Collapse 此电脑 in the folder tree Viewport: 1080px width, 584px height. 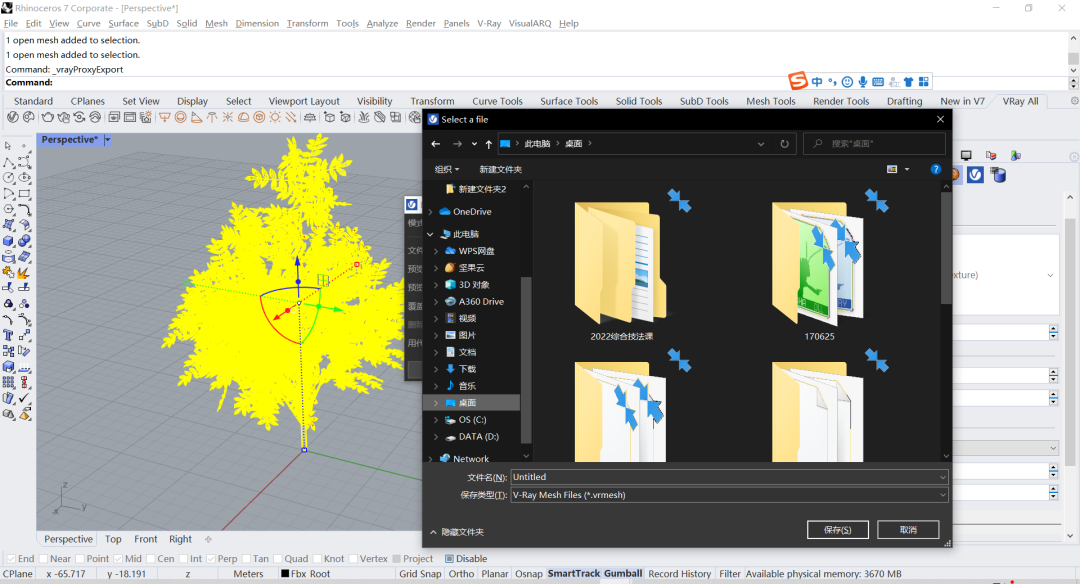pos(431,234)
